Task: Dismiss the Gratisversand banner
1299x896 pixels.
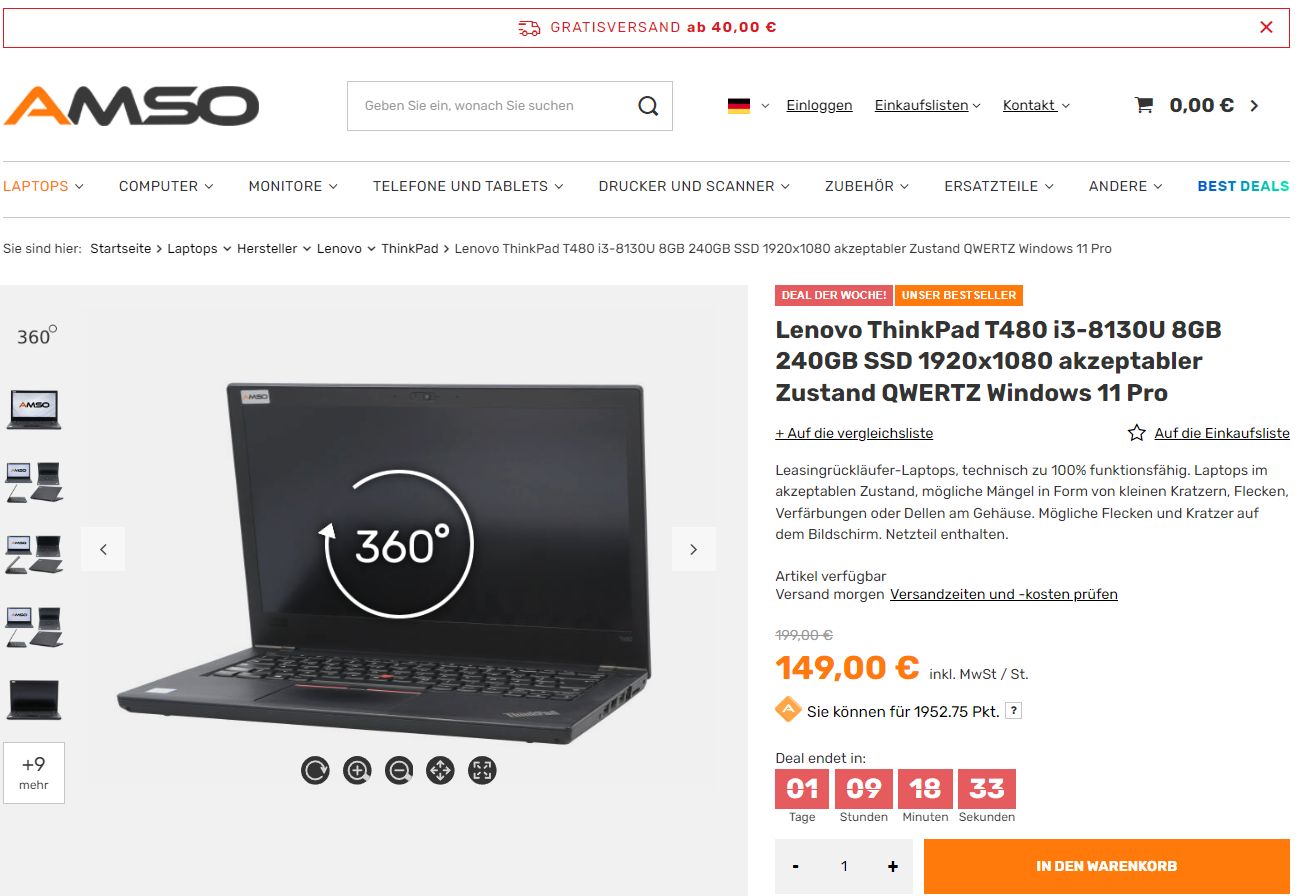Action: (x=1266, y=27)
